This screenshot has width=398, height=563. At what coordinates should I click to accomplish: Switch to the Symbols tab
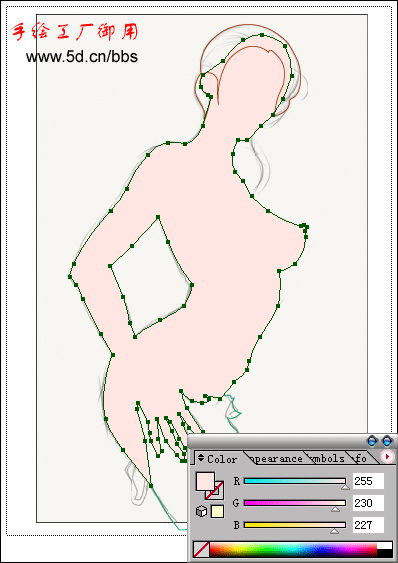327,459
